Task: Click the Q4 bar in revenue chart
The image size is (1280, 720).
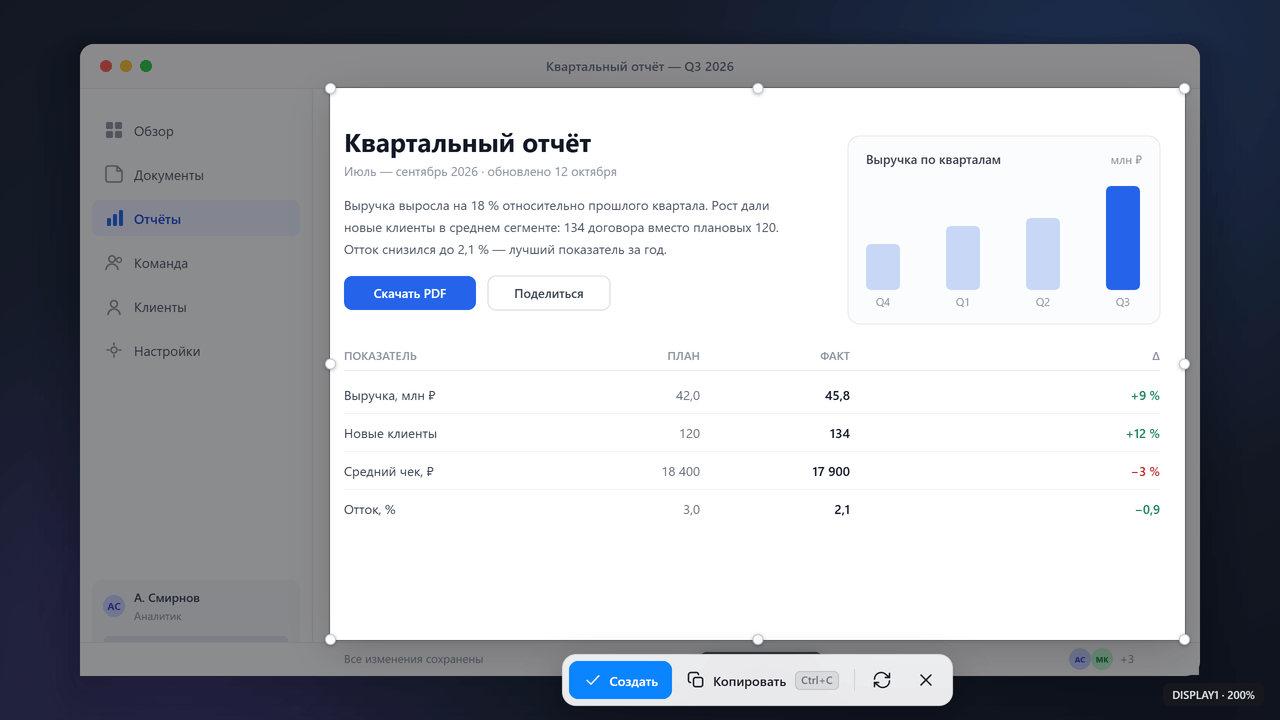Action: click(x=883, y=267)
